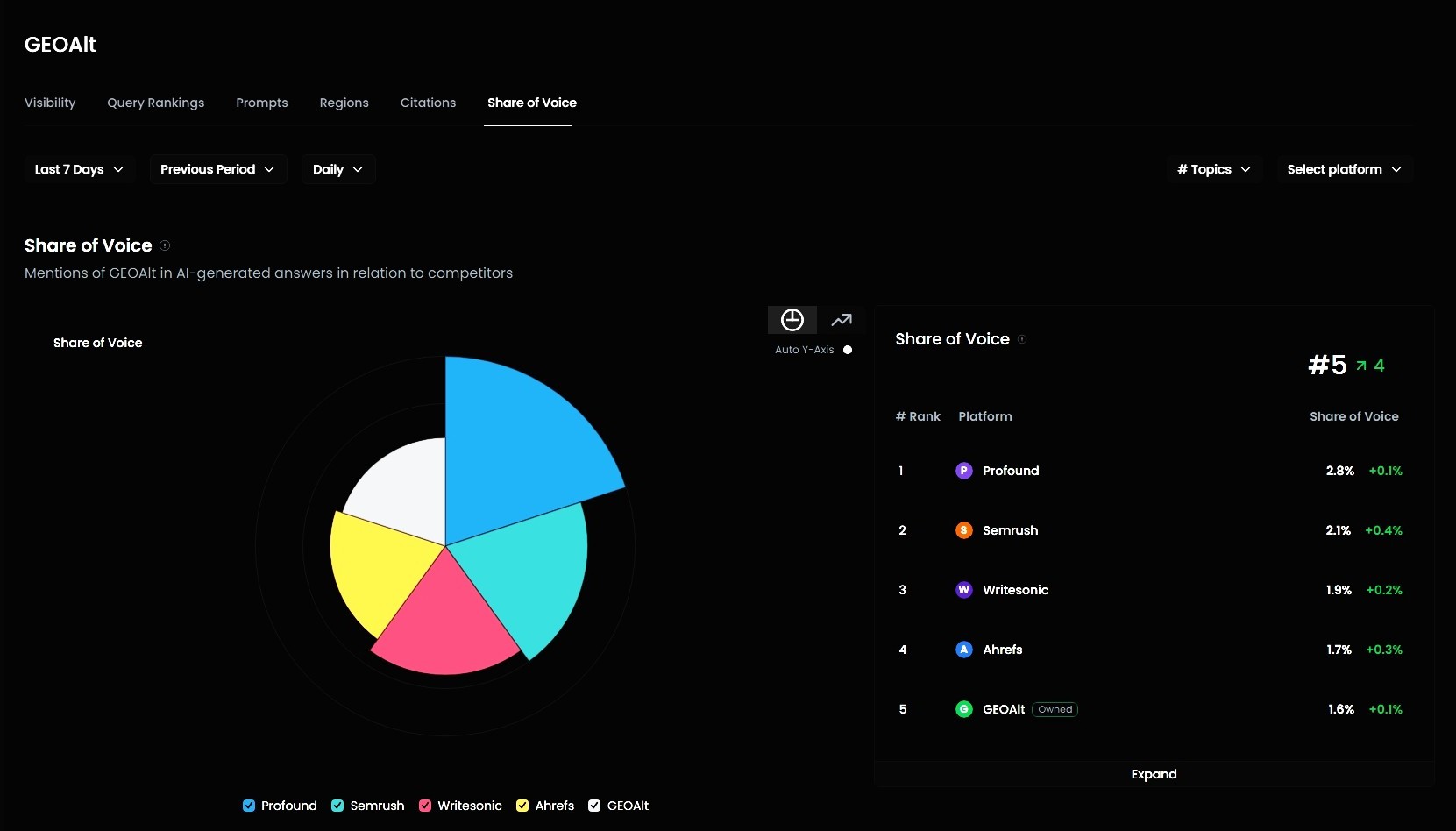Uncheck GEOAlt in the chart legend
Screen dimensions: 1456x831
594,805
